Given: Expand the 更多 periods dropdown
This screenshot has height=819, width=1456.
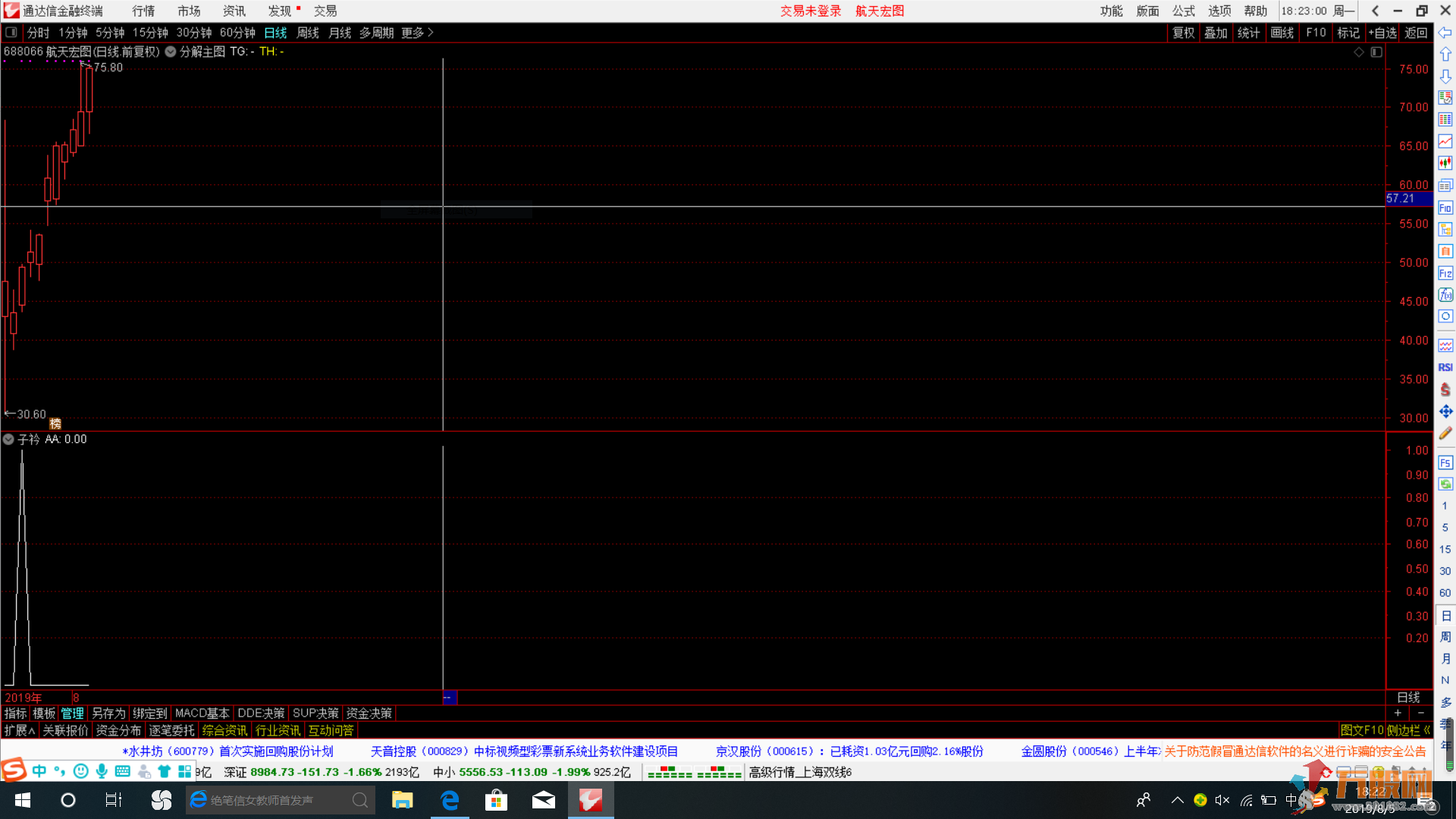Looking at the screenshot, I should [417, 33].
